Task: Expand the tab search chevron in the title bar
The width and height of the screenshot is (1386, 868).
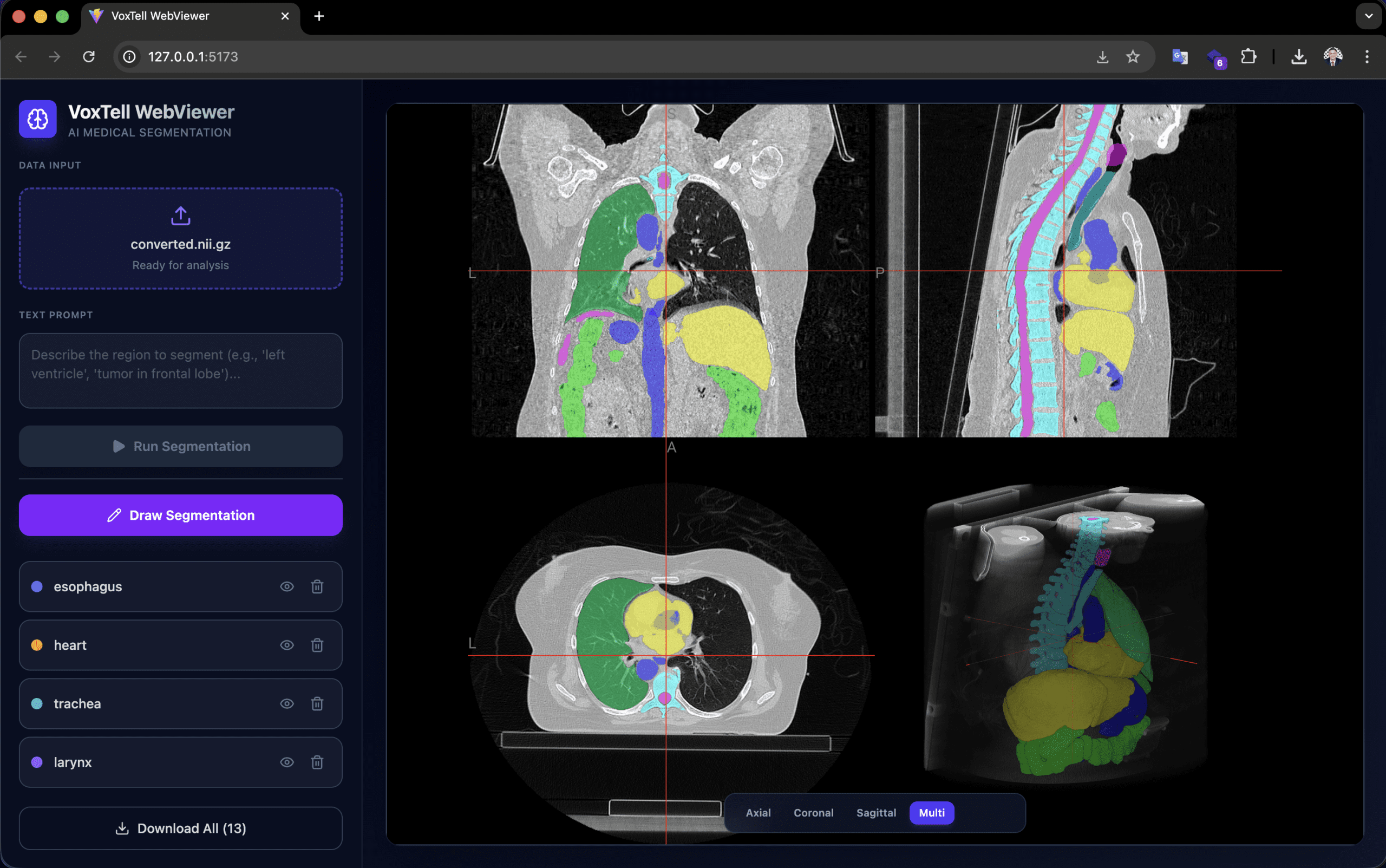Action: click(x=1369, y=16)
